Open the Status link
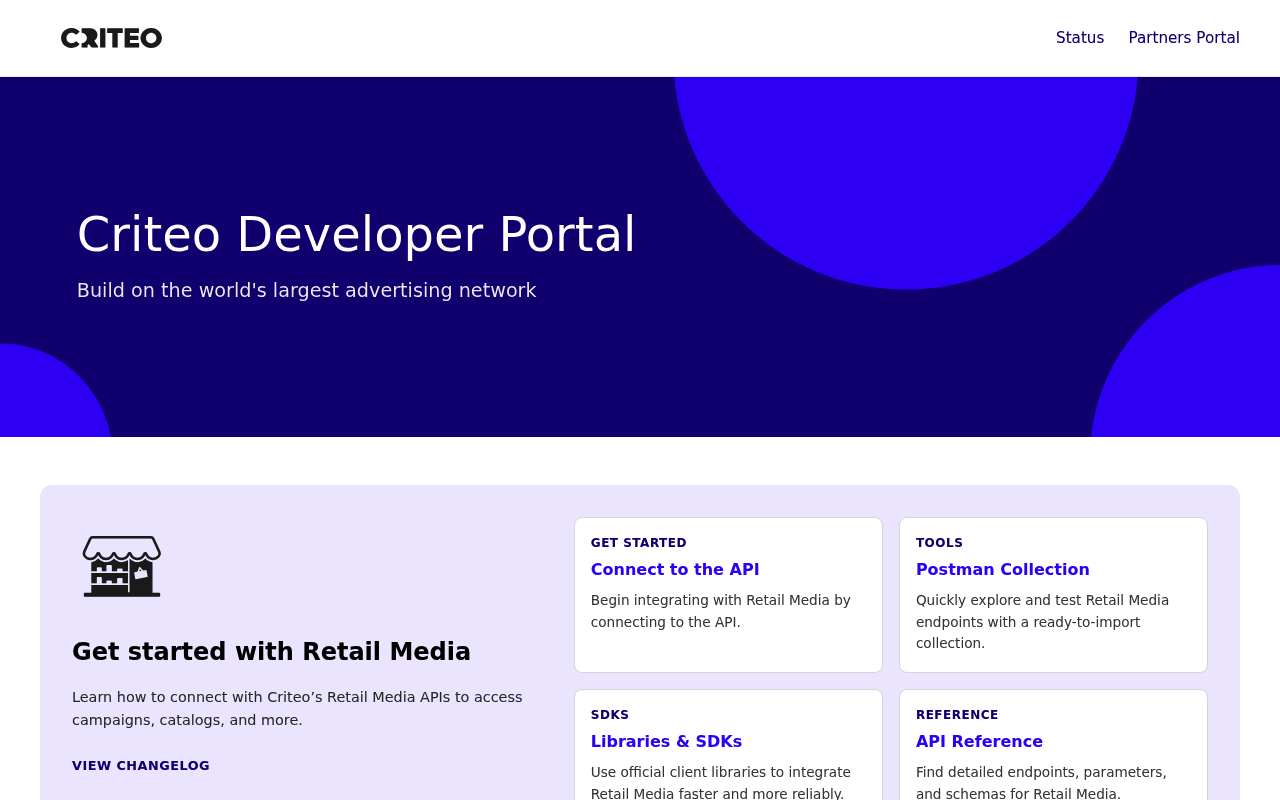The width and height of the screenshot is (1280, 800). coord(1080,38)
